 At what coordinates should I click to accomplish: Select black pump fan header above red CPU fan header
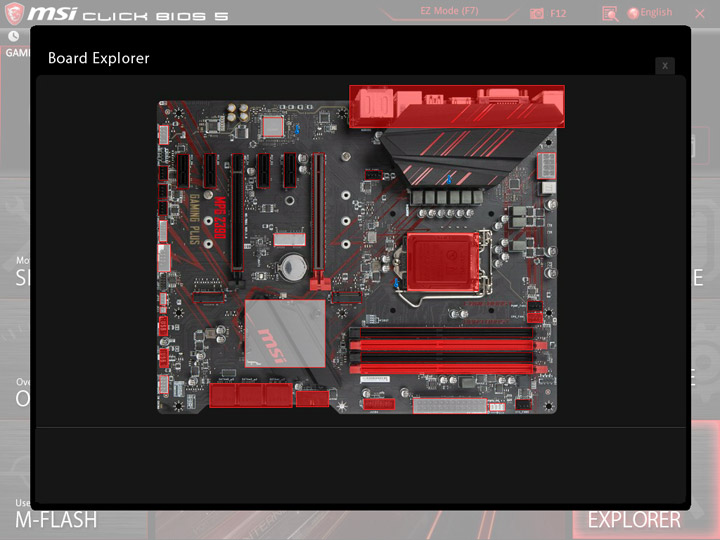coord(535,306)
